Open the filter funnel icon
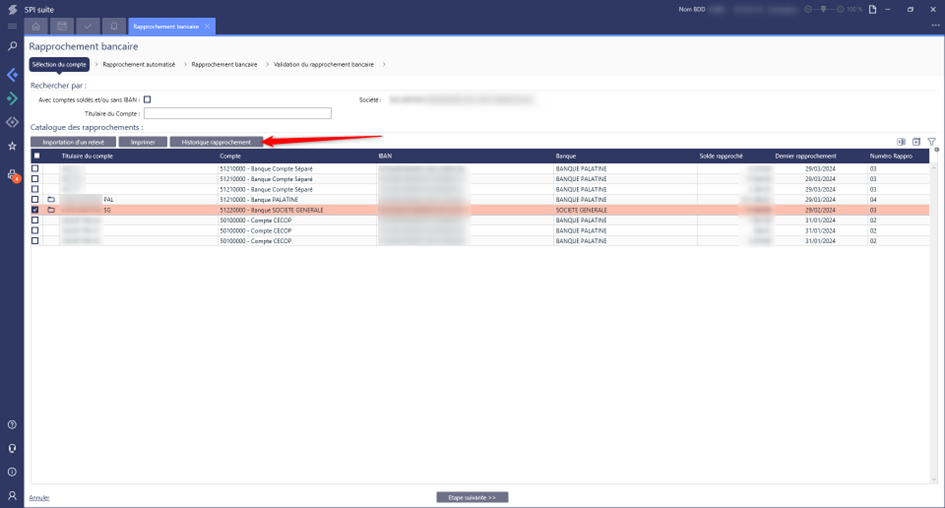This screenshot has width=945, height=508. pos(932,142)
